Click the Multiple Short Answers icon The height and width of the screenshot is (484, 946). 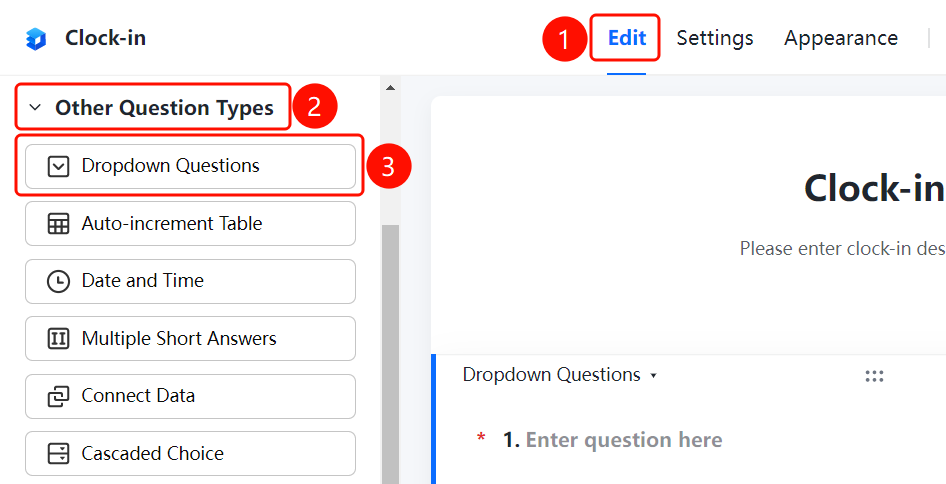(x=59, y=339)
